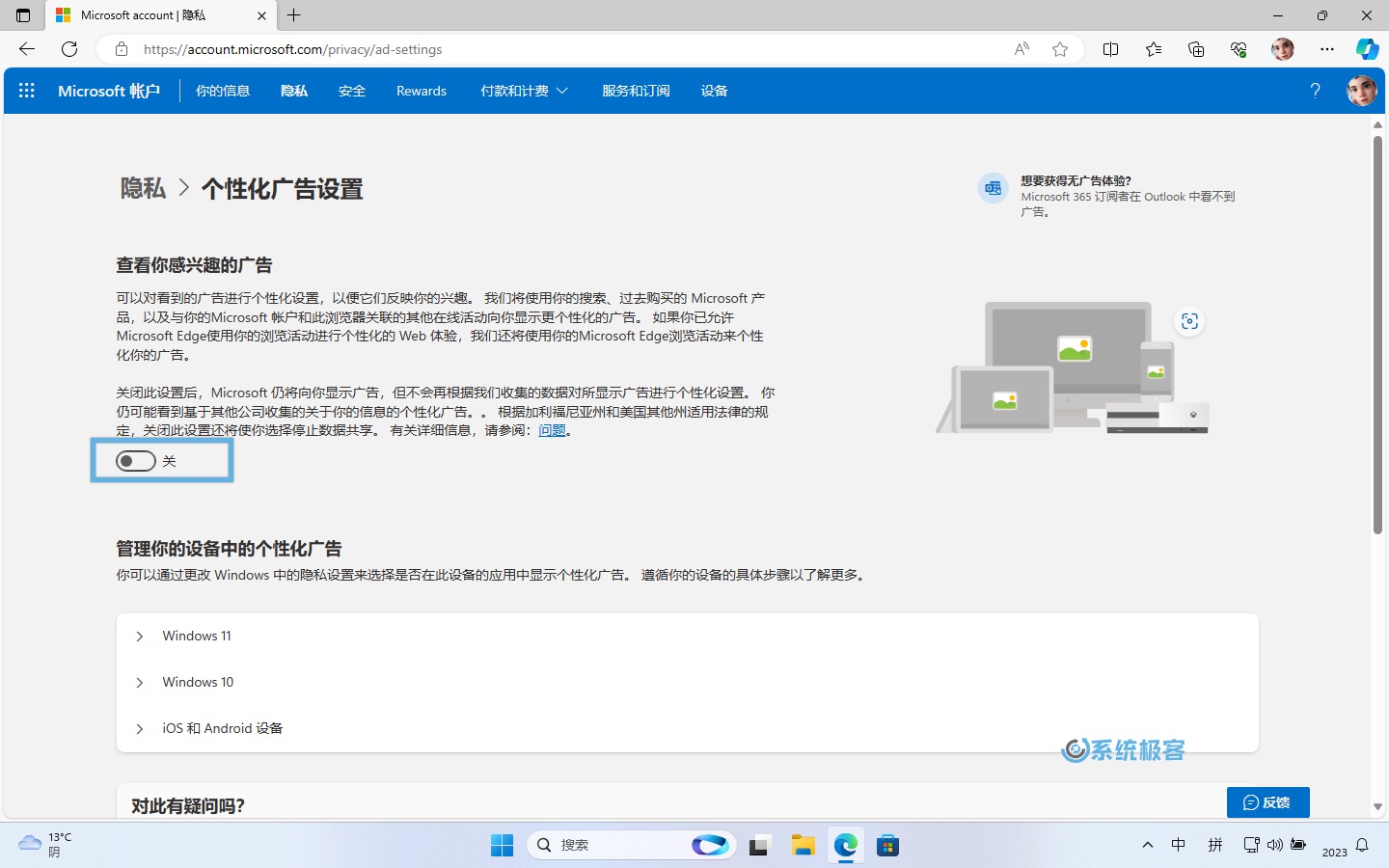Viewport: 1389px width, 868px height.
Task: Open File Explorer from taskbar
Action: point(803,845)
